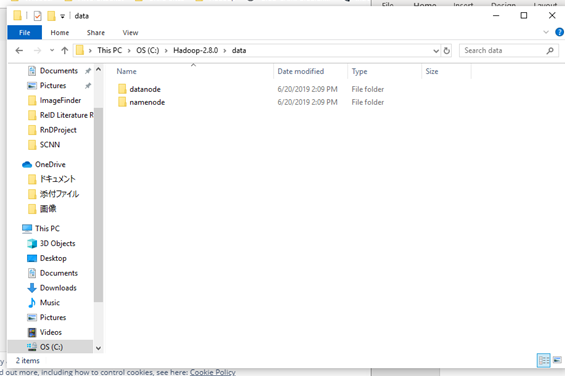
Task: Expand chevron after This PC breadcrumb
Action: (x=129, y=50)
